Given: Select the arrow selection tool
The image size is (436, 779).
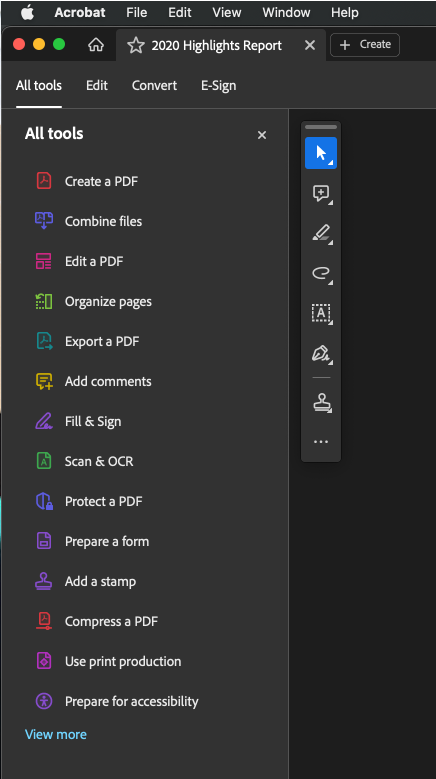Looking at the screenshot, I should 321,153.
